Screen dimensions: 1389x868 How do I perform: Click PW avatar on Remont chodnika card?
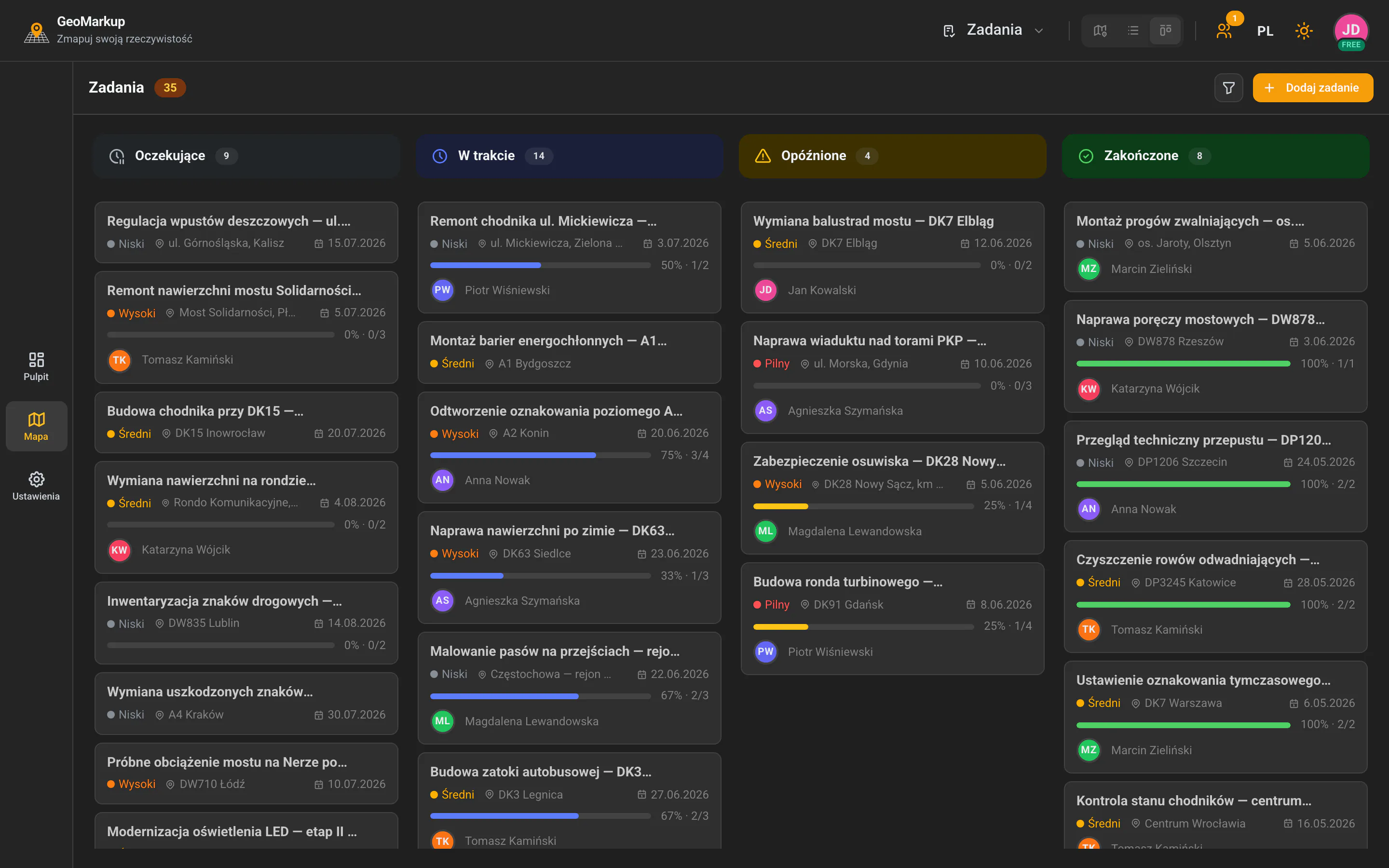pyautogui.click(x=443, y=290)
